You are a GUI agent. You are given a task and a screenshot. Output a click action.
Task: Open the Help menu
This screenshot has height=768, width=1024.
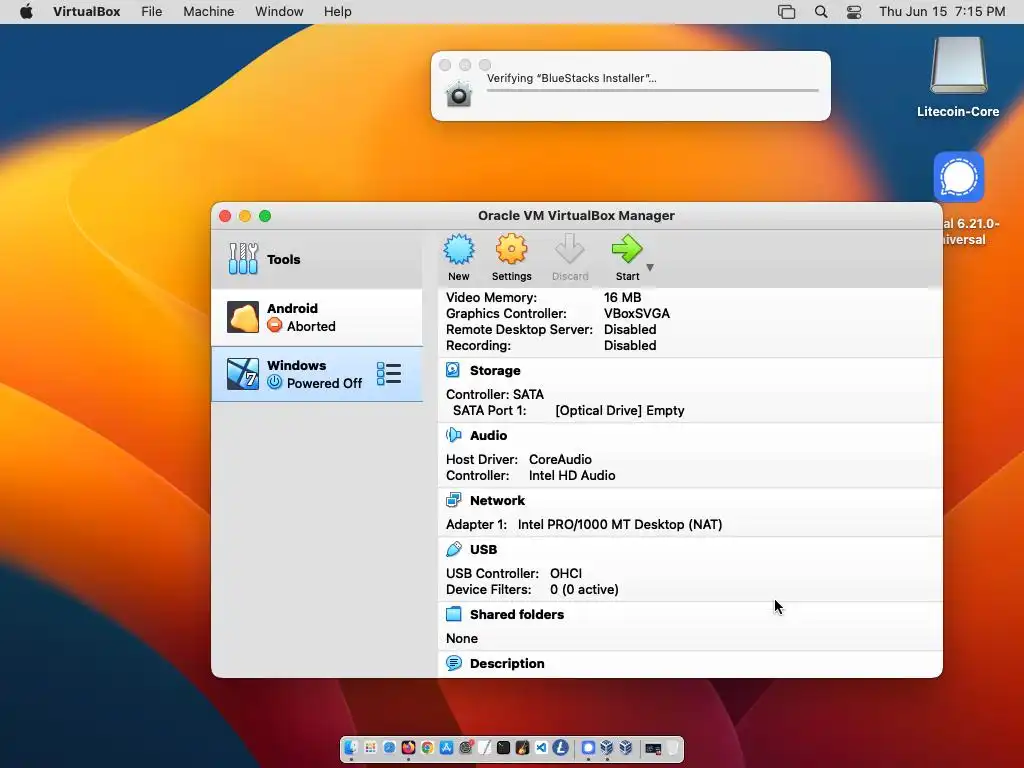(338, 11)
